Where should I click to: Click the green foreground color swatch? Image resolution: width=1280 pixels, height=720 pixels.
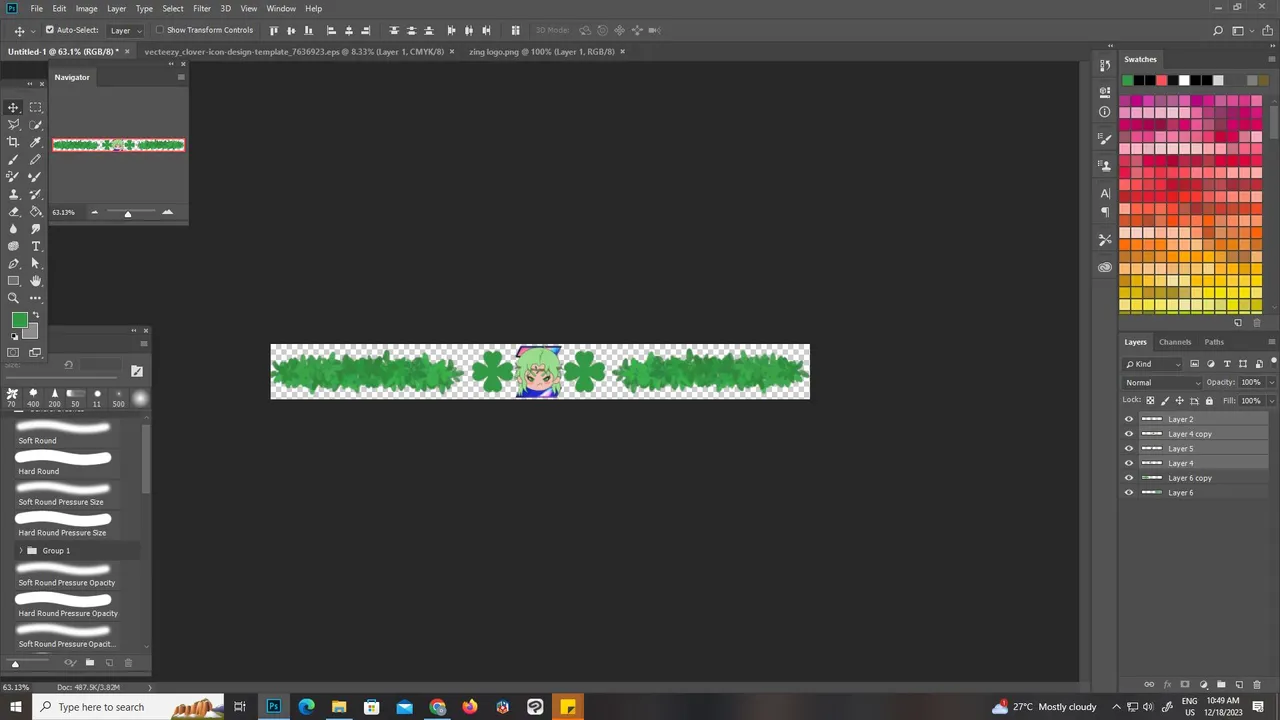pos(18,320)
